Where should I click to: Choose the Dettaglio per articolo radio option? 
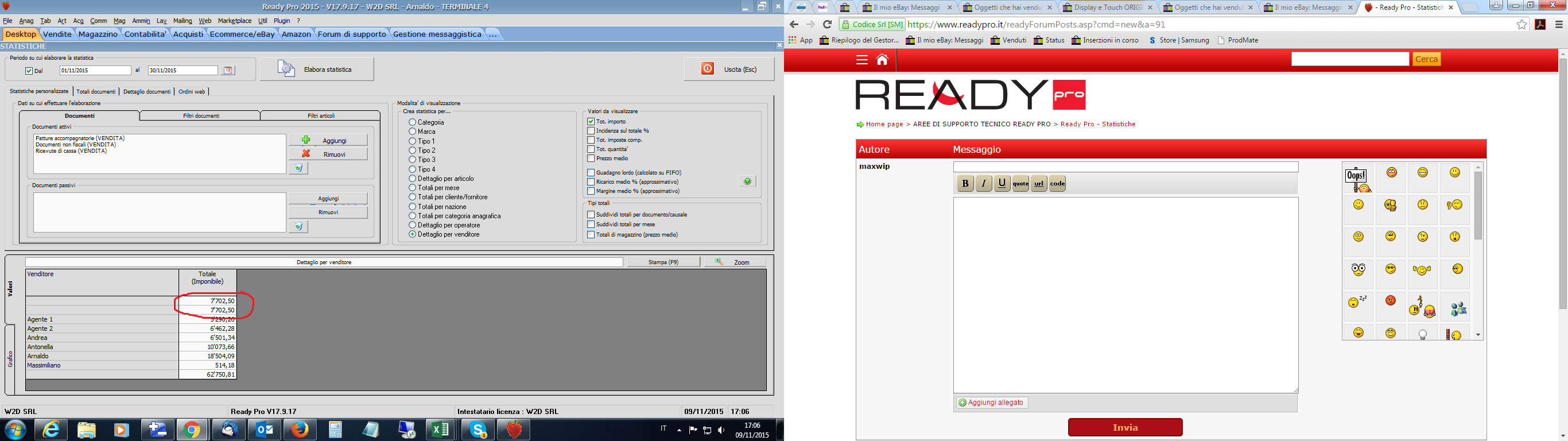(413, 179)
